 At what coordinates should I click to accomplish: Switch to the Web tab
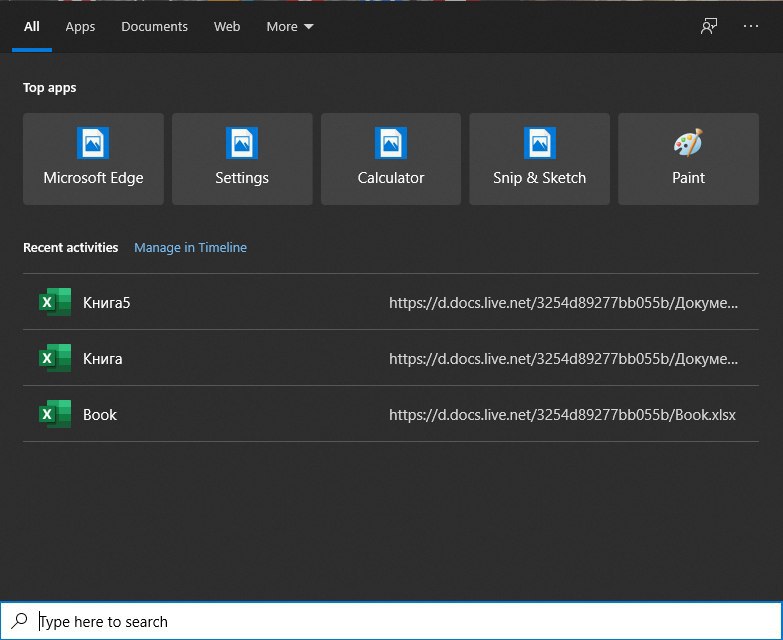tap(227, 26)
